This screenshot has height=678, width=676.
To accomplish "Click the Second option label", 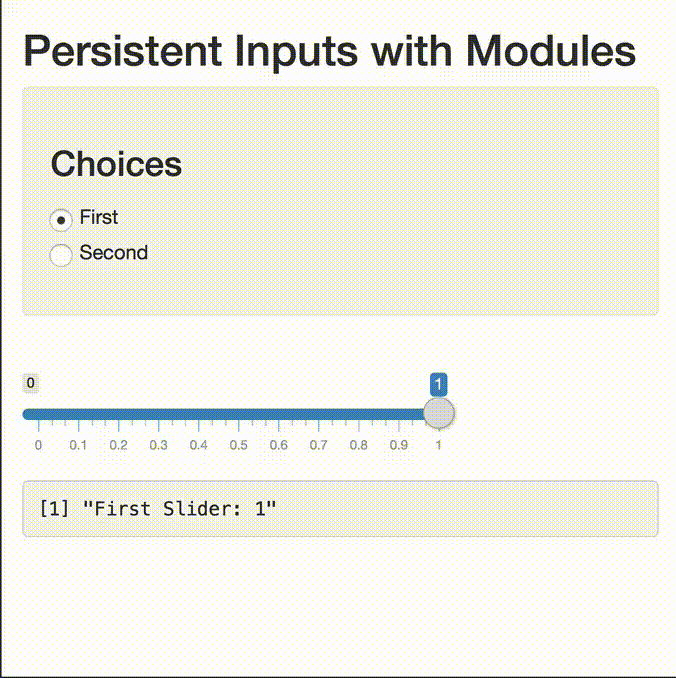I will pos(113,253).
